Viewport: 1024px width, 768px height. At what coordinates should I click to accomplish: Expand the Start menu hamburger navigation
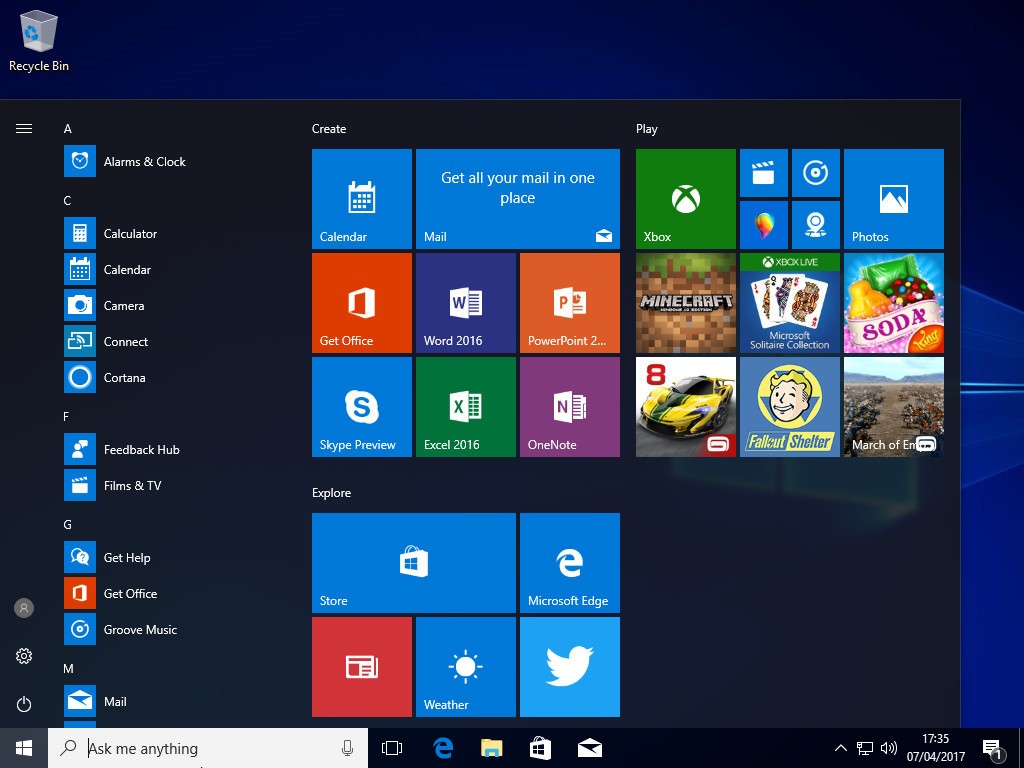pyautogui.click(x=24, y=128)
